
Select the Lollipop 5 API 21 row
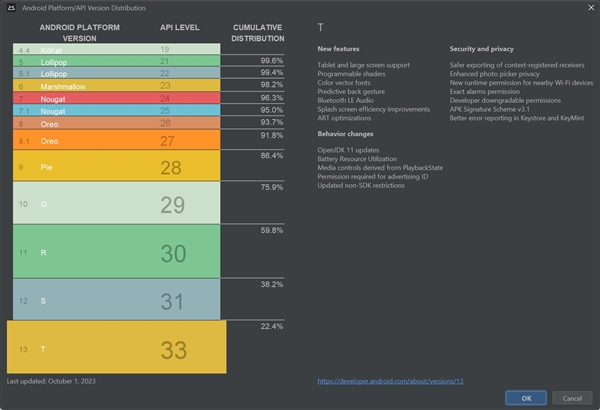117,61
